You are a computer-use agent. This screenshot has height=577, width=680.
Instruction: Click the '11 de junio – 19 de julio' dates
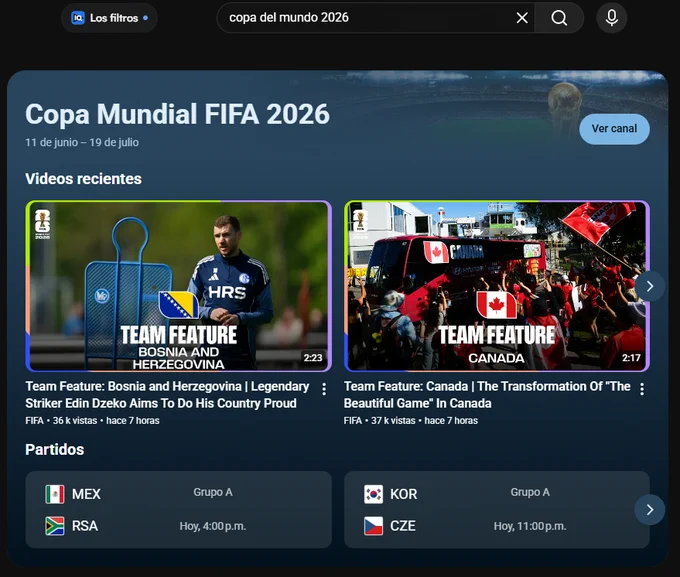[x=82, y=142]
